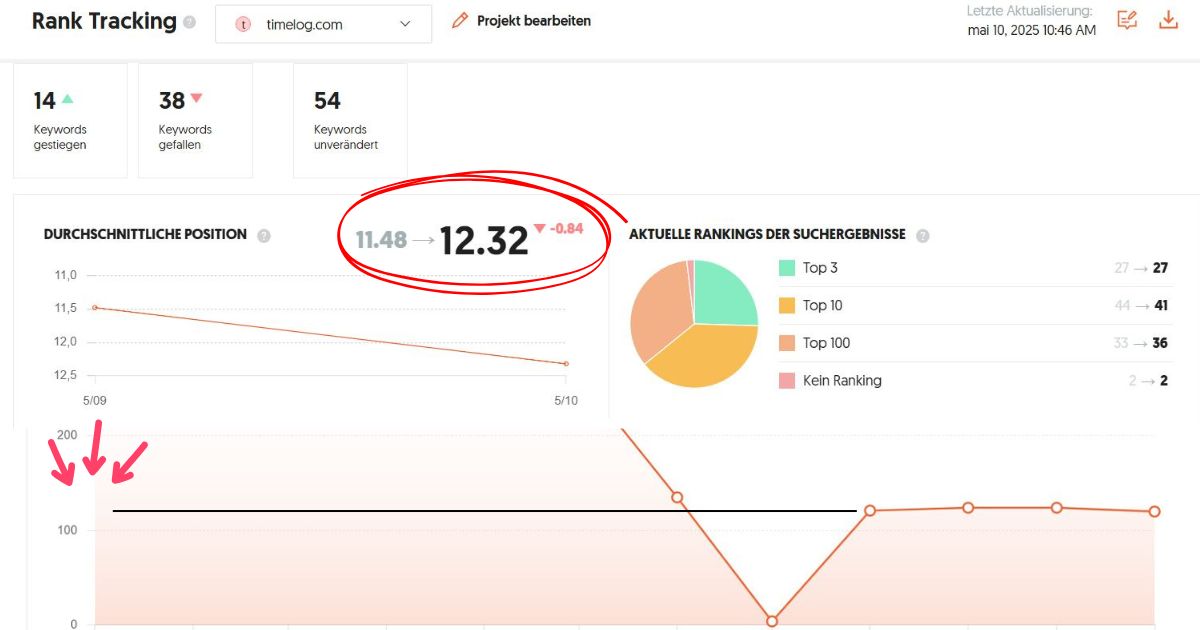Viewport: 1200px width, 630px height.
Task: Click the green up-arrow beside 14
Action: click(x=67, y=99)
